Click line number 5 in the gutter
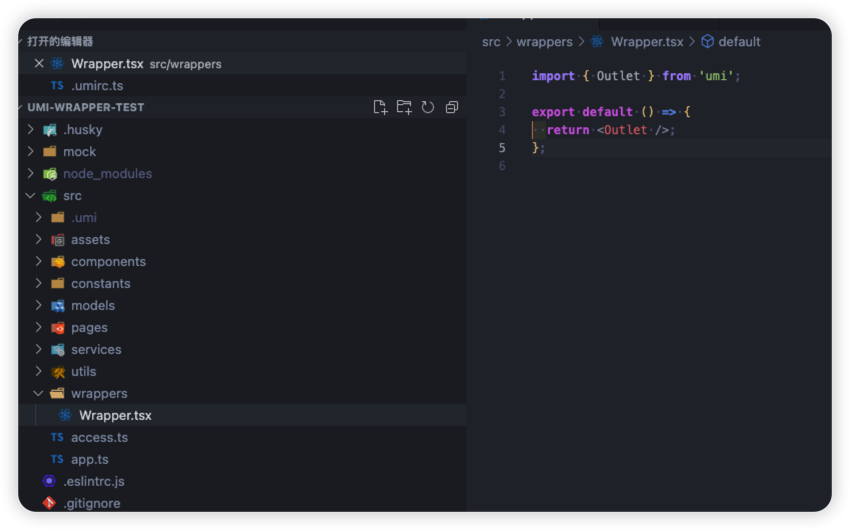The image size is (850, 530). pos(502,148)
